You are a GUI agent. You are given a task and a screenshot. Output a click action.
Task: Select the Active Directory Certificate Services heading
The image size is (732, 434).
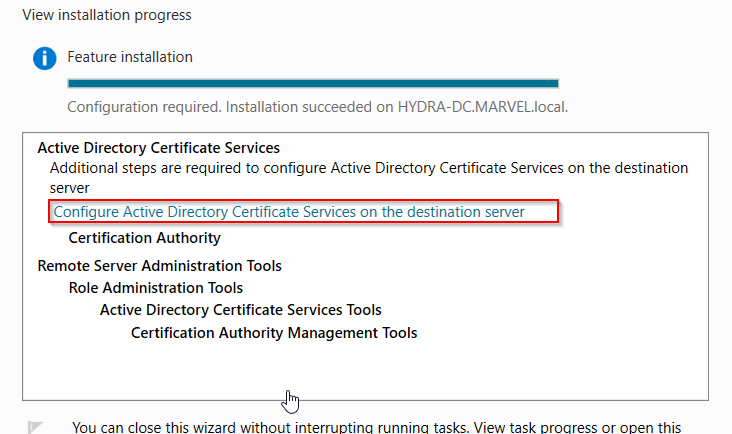click(x=159, y=148)
